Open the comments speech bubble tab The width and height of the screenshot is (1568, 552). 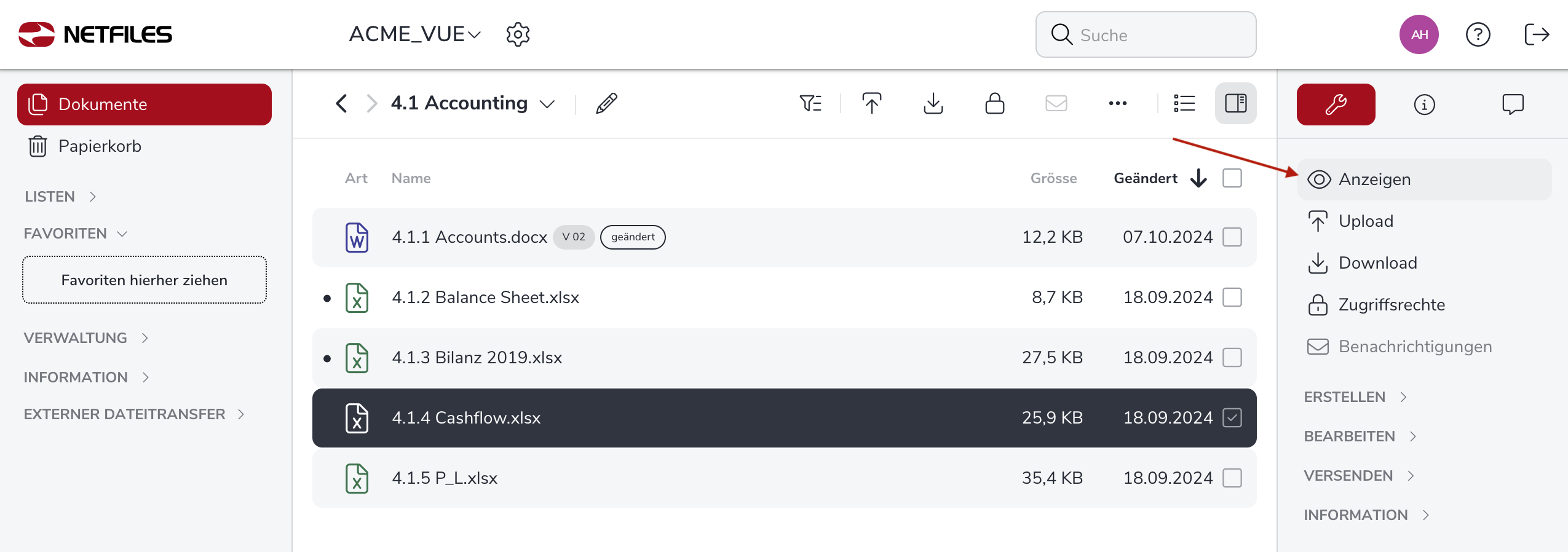point(1513,104)
